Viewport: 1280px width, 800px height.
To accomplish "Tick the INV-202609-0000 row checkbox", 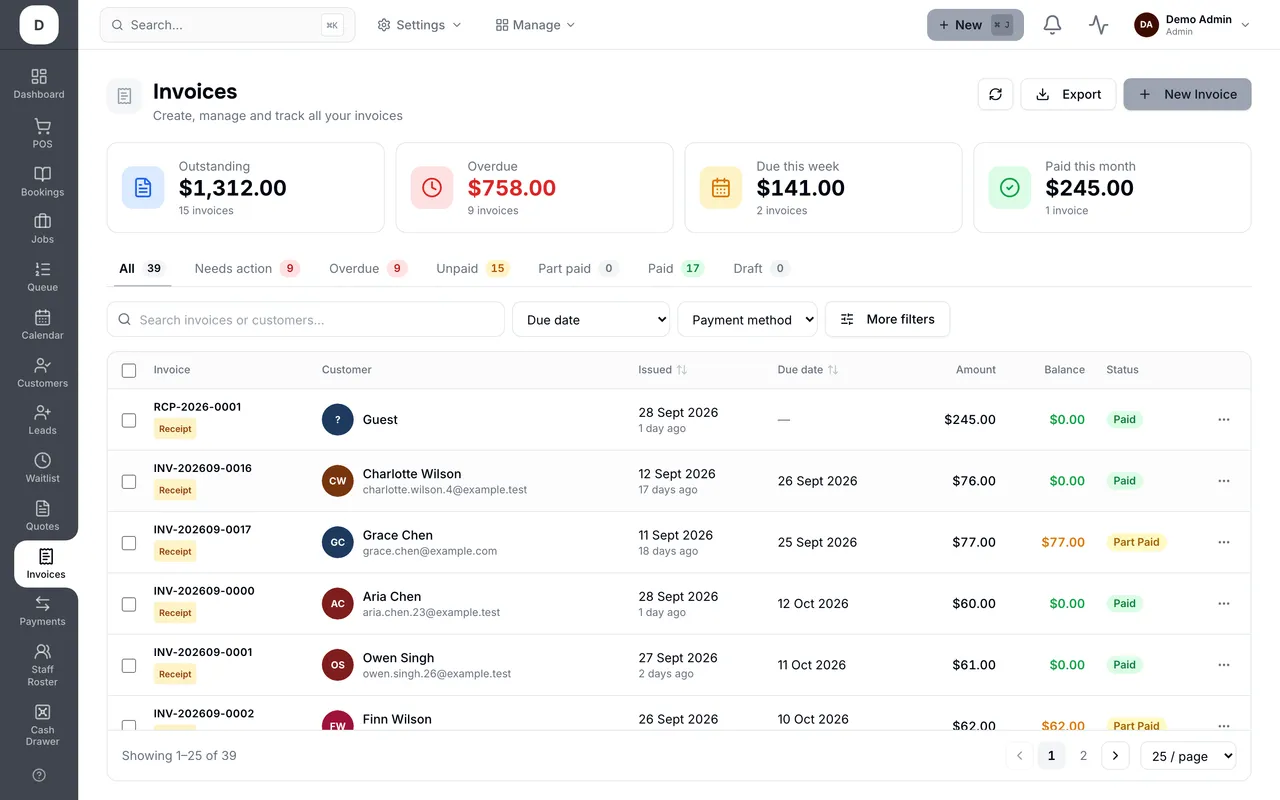I will coord(129,604).
